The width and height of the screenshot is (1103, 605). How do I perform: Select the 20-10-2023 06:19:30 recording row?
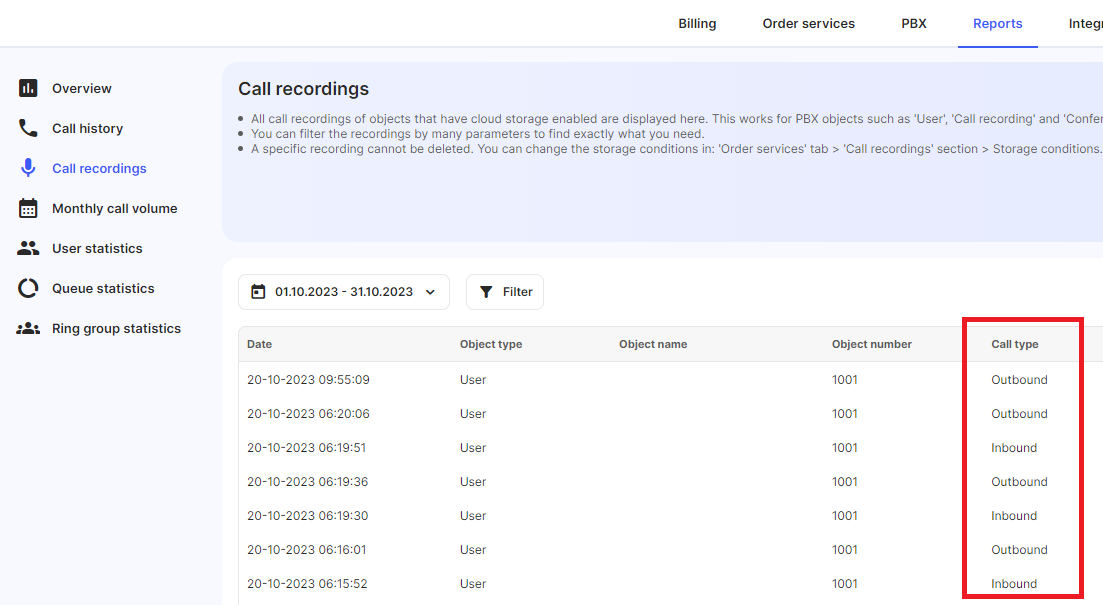point(670,516)
